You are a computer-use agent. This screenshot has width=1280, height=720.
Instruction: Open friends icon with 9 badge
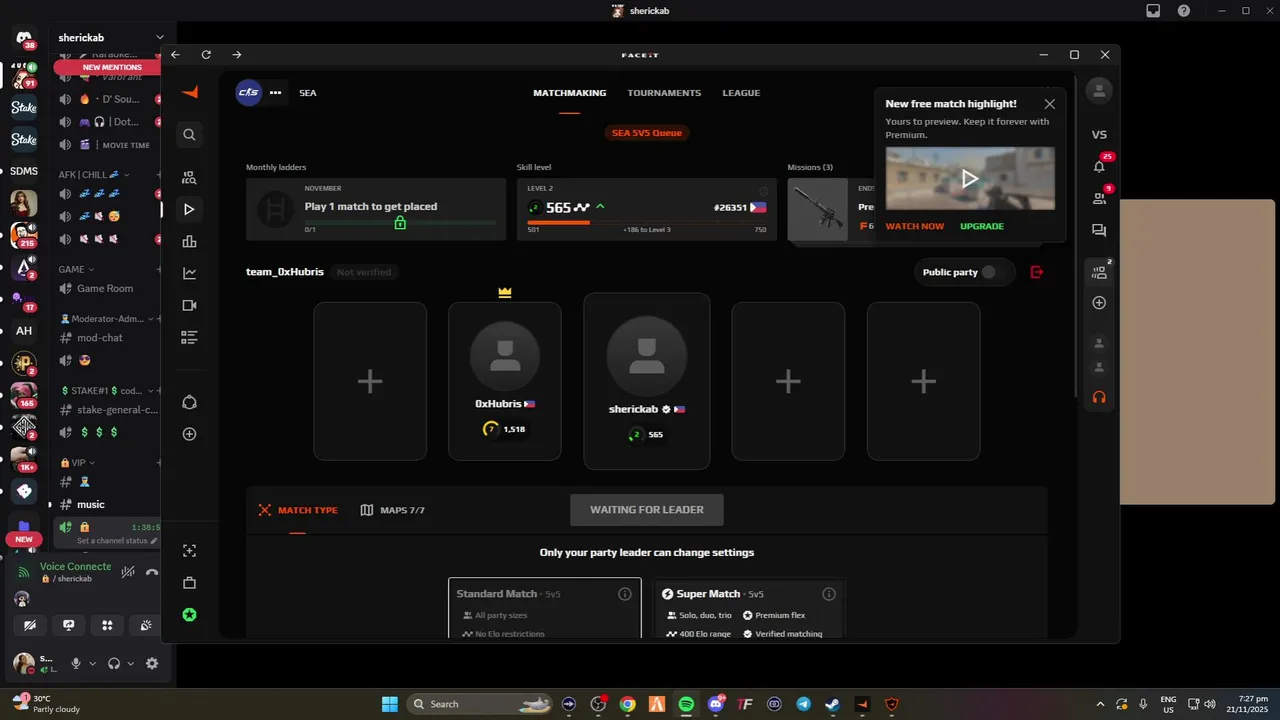point(1099,199)
